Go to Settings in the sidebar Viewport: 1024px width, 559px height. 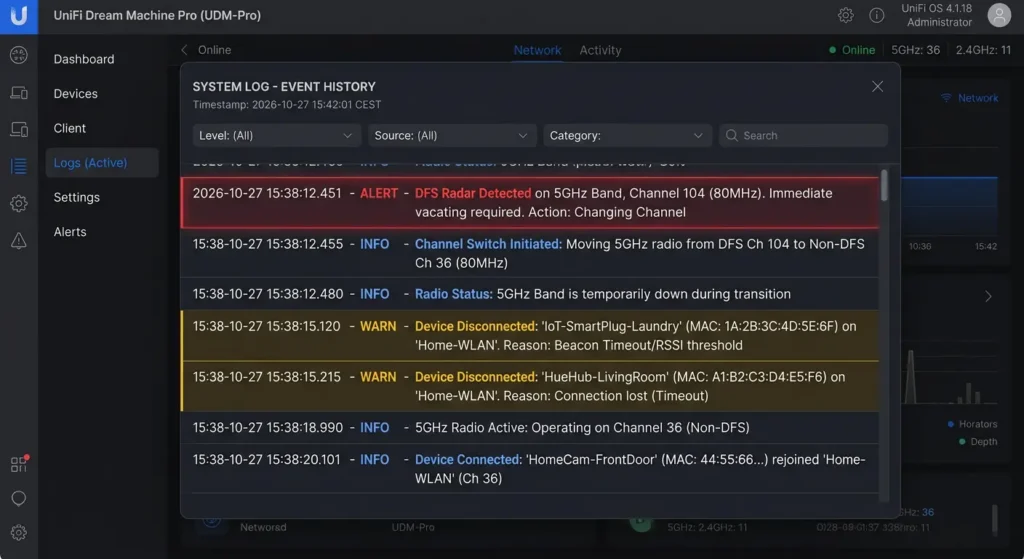tap(76, 197)
